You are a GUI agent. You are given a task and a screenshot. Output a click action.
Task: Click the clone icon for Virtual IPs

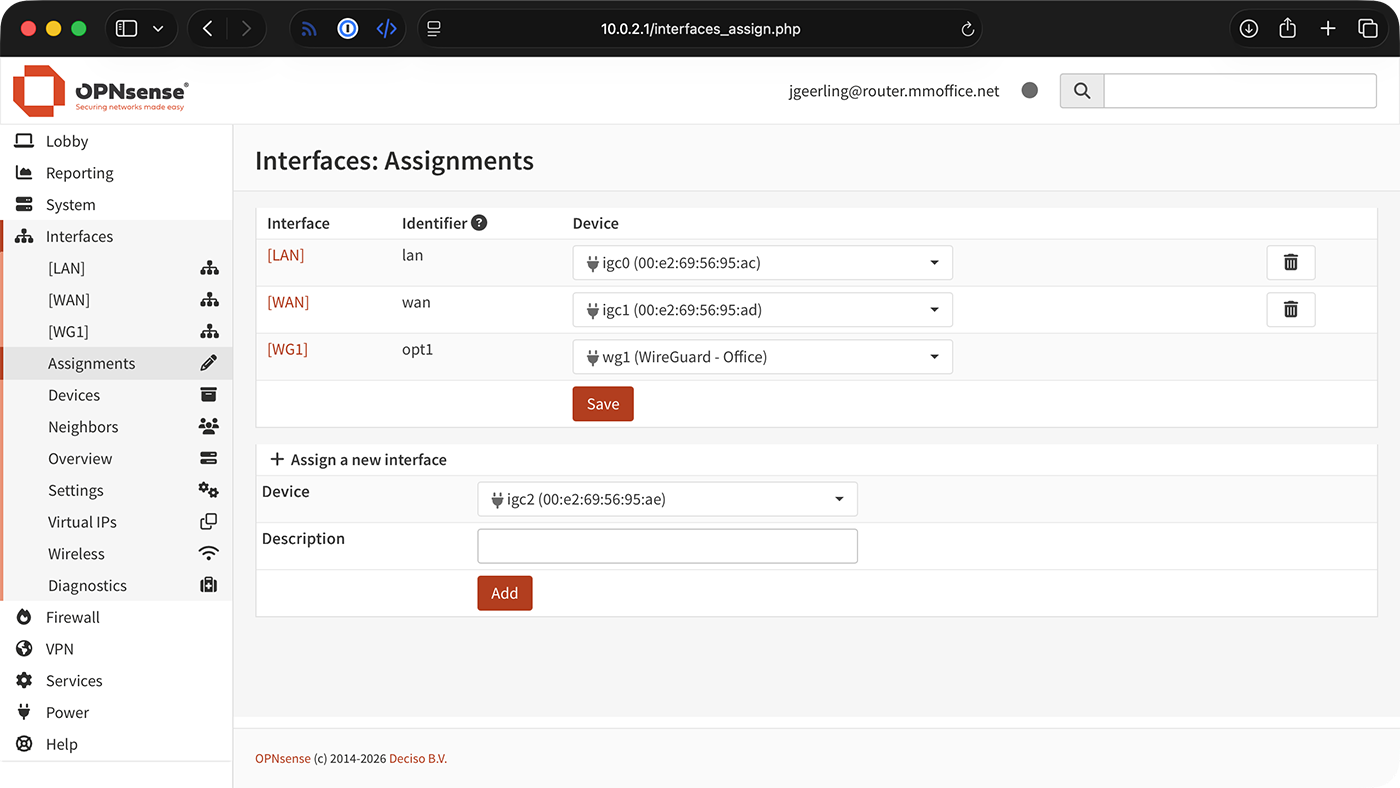[208, 522]
